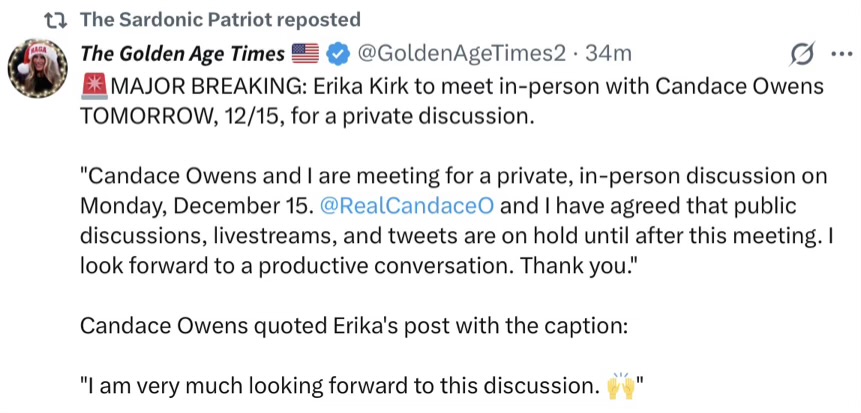
Task: Open The Sardonic Patriot reposted link
Action: 219,20
